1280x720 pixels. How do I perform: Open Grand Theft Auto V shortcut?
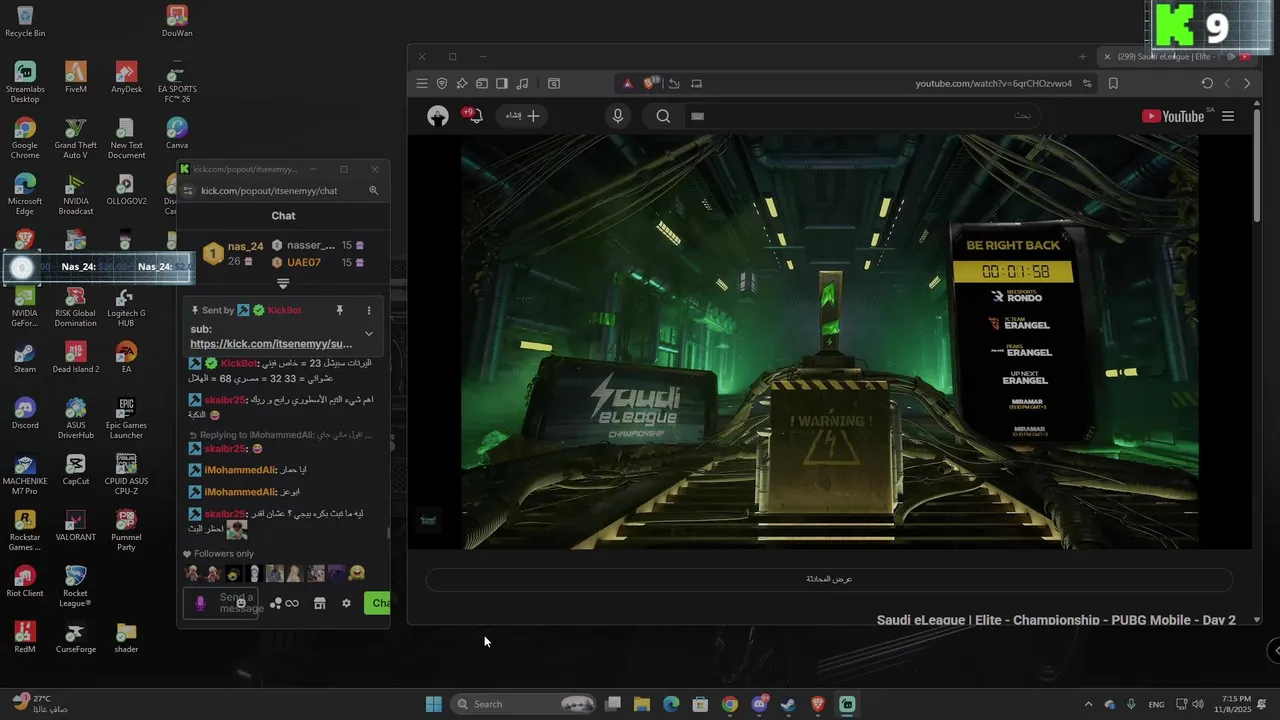click(76, 138)
